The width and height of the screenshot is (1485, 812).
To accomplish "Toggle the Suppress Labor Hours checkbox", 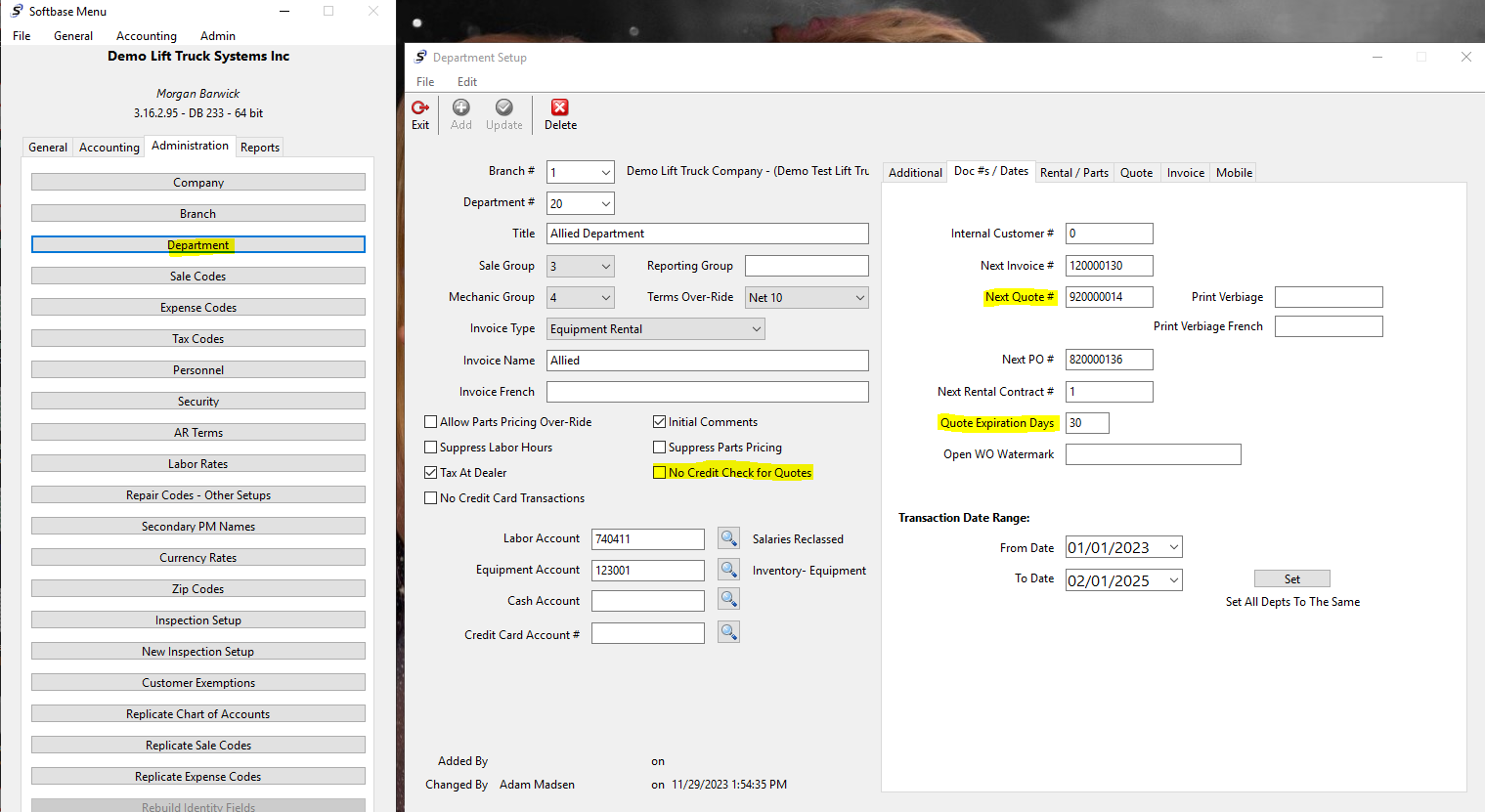I will 430,448.
